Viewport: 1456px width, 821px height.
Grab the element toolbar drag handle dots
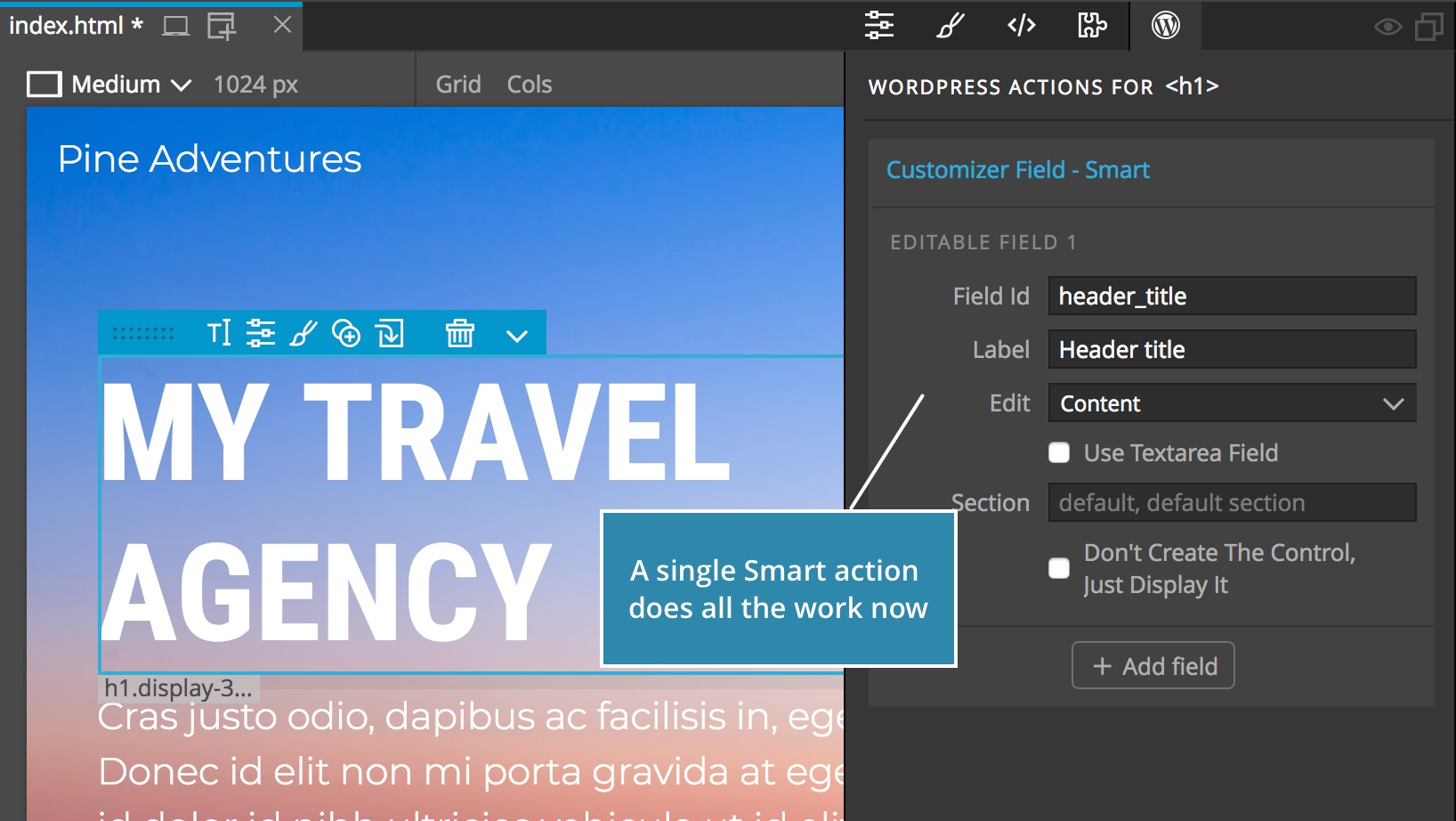[x=143, y=334]
